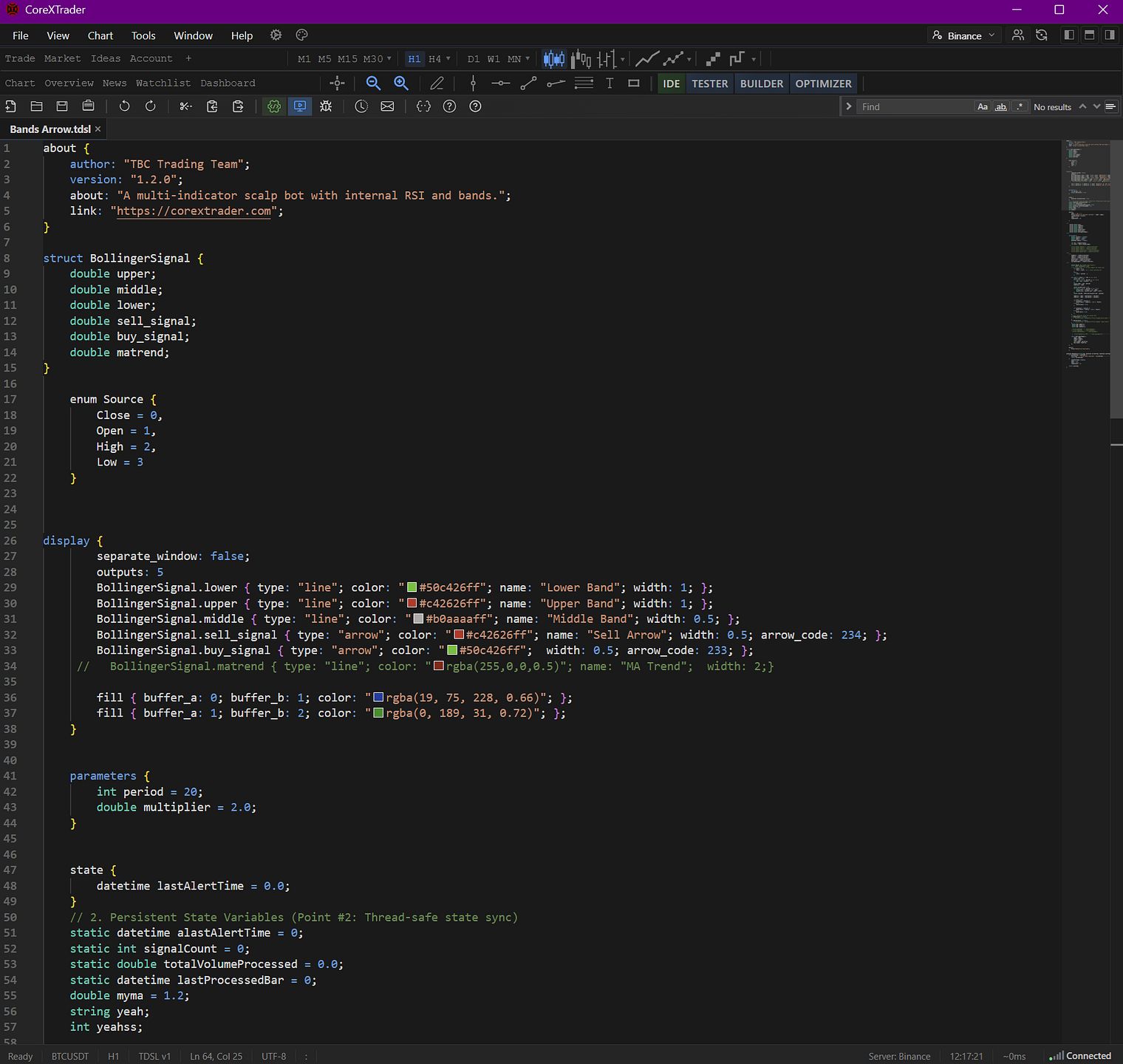This screenshot has width=1123, height=1064.
Task: Expand the hourly timeframes dropdown after H4
Action: tap(448, 58)
